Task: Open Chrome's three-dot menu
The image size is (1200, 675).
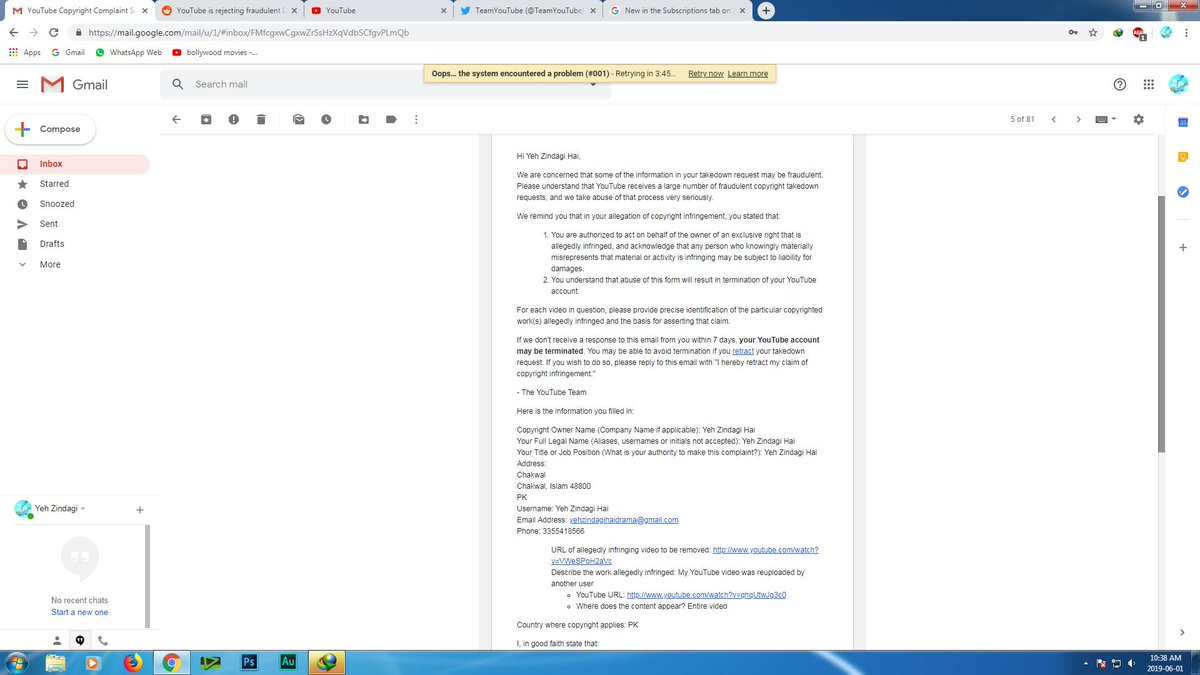Action: [1189, 32]
